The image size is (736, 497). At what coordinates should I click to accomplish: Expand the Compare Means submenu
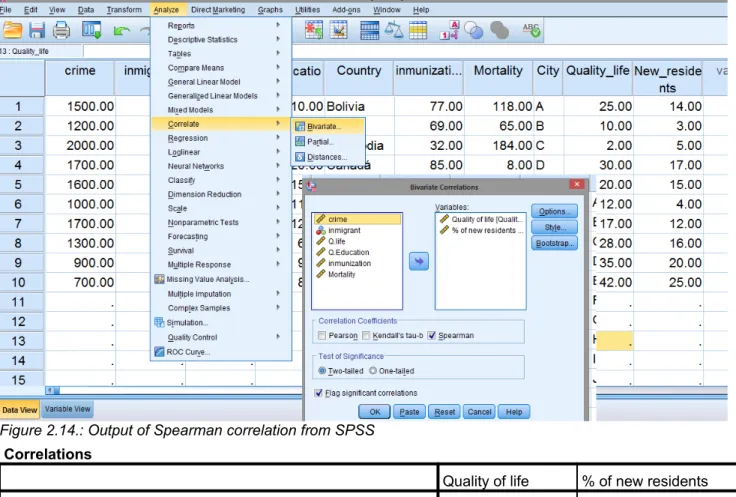click(221, 68)
